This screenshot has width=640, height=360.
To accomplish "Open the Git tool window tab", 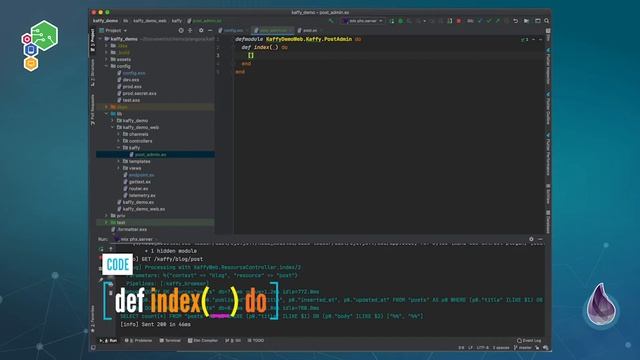I will pyautogui.click(x=233, y=340).
